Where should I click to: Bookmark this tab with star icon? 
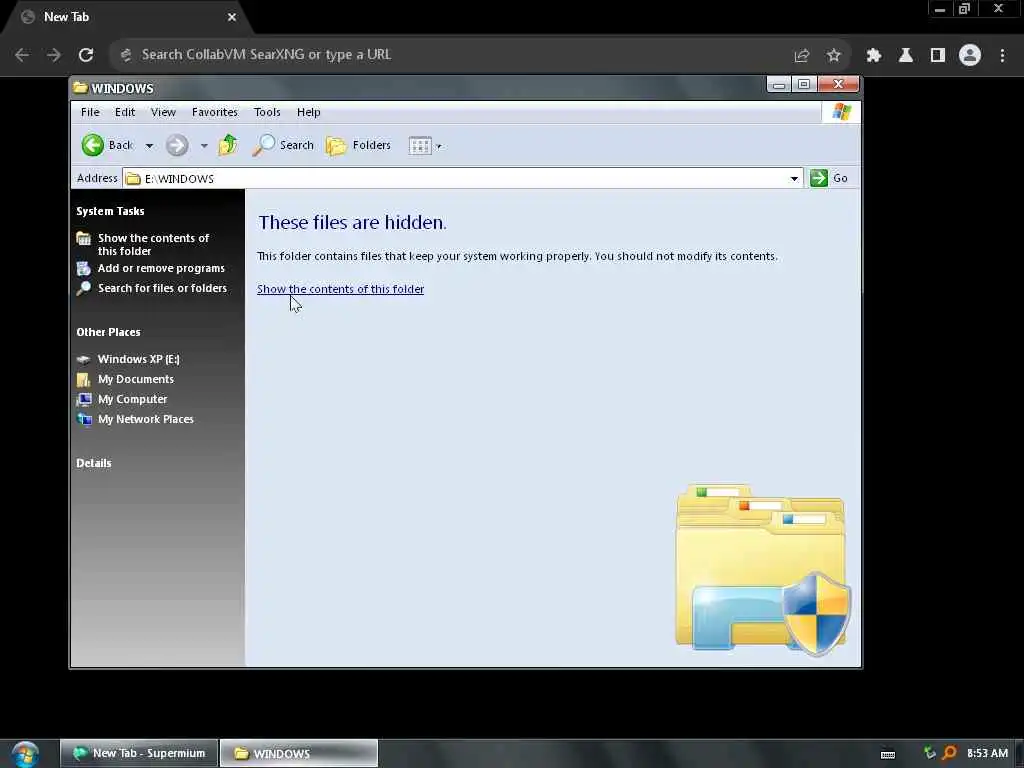tap(833, 56)
